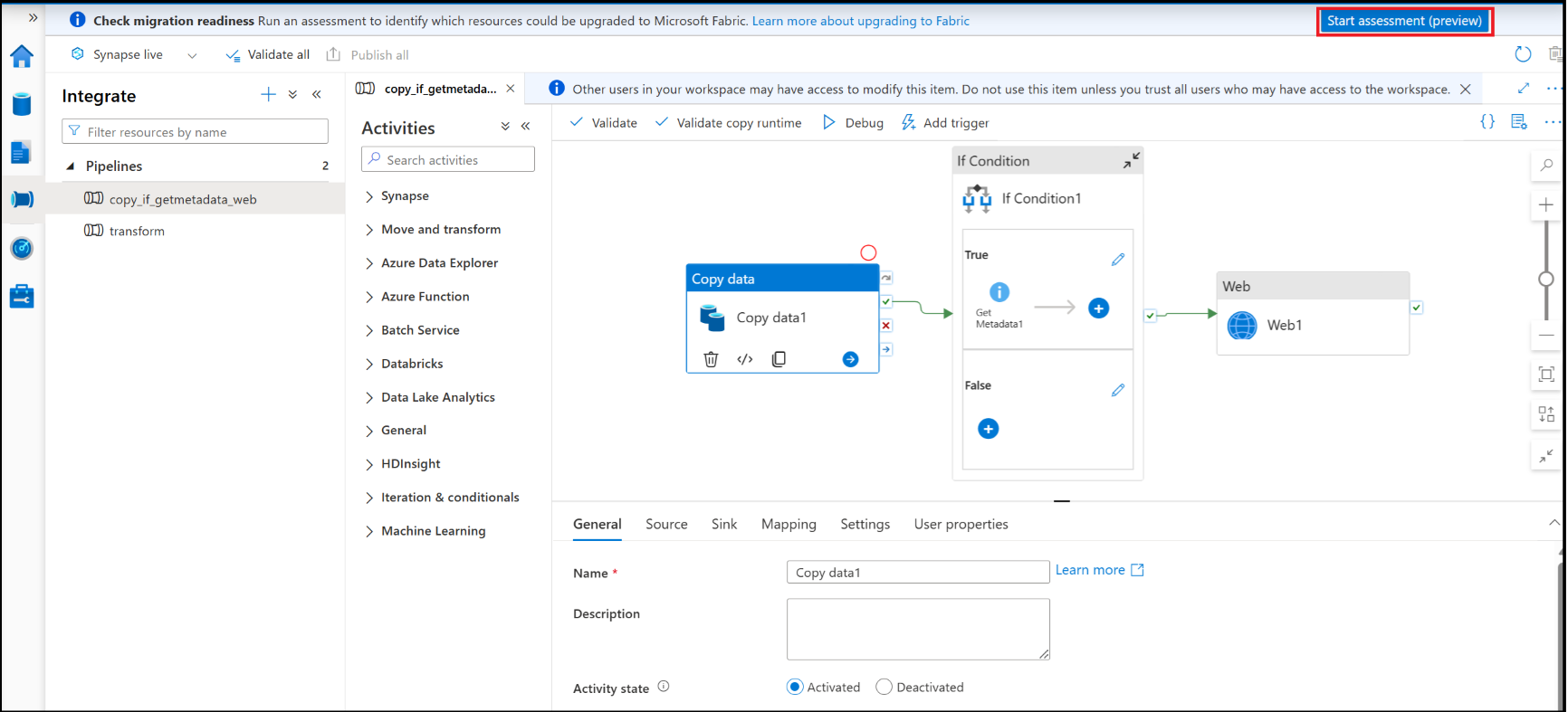Zoom in on the canvas

pyautogui.click(x=1546, y=205)
